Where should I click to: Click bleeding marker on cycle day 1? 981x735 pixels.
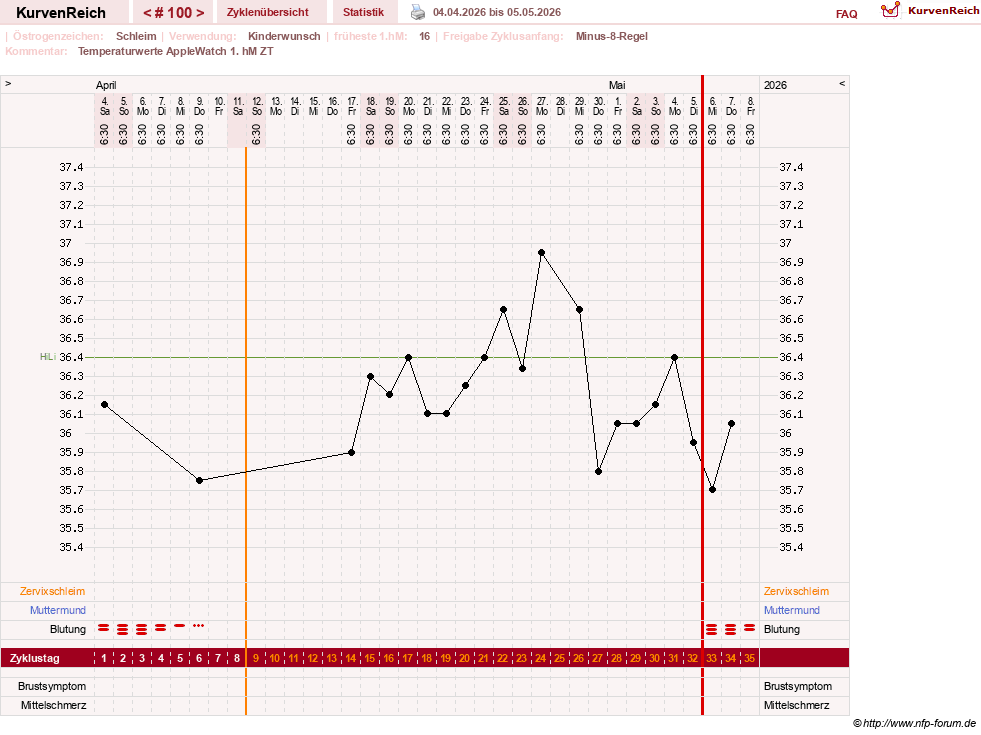104,627
